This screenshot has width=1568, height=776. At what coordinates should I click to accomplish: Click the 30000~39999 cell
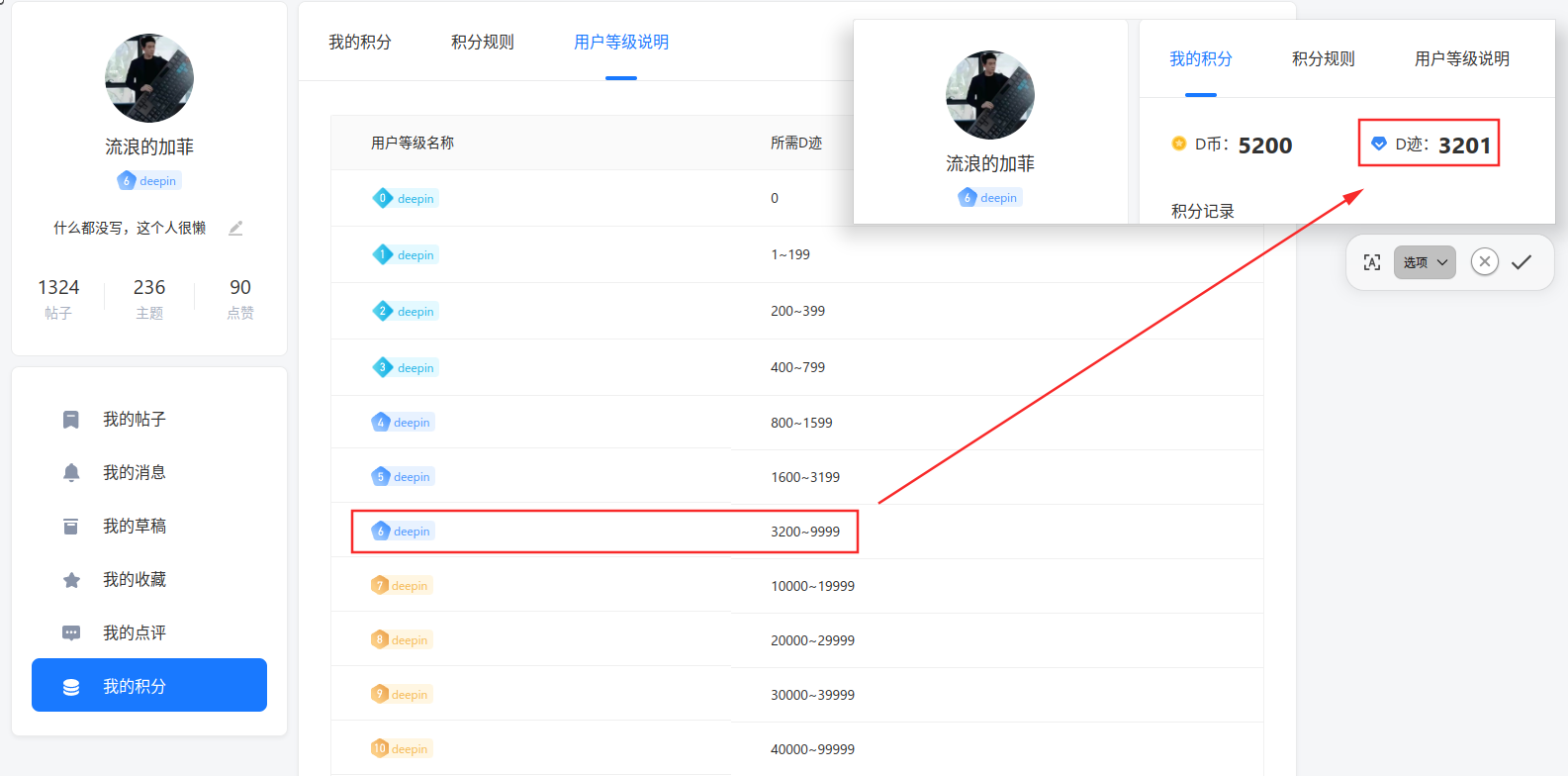pos(813,695)
